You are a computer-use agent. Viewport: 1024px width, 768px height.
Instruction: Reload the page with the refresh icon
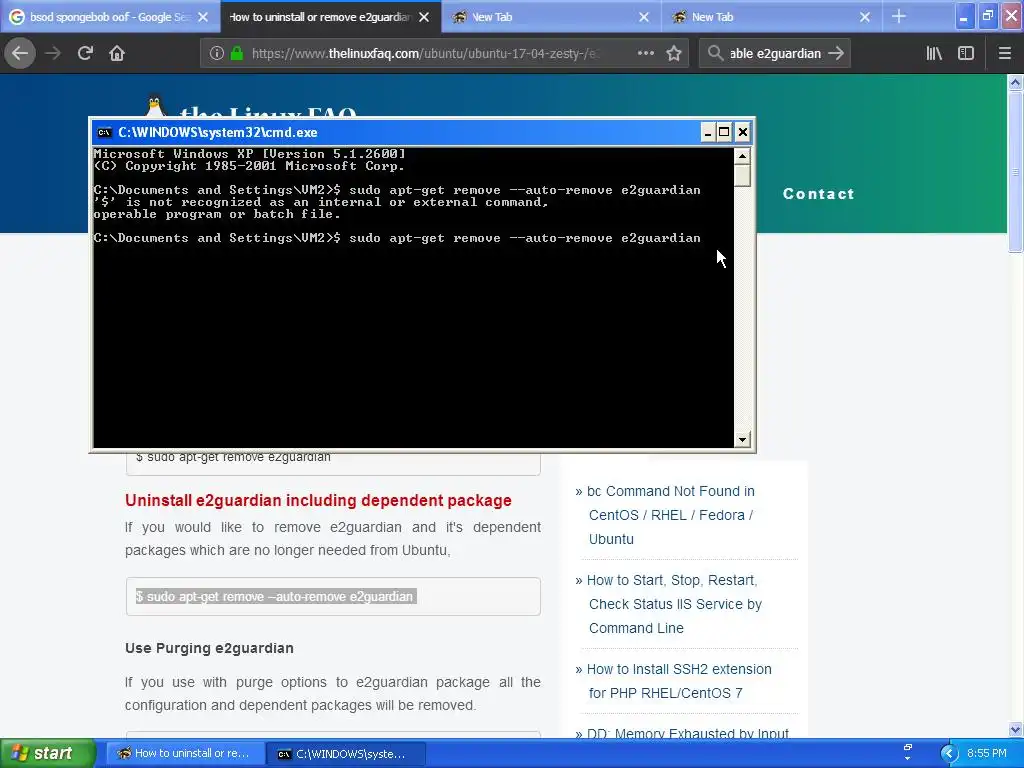pos(85,53)
